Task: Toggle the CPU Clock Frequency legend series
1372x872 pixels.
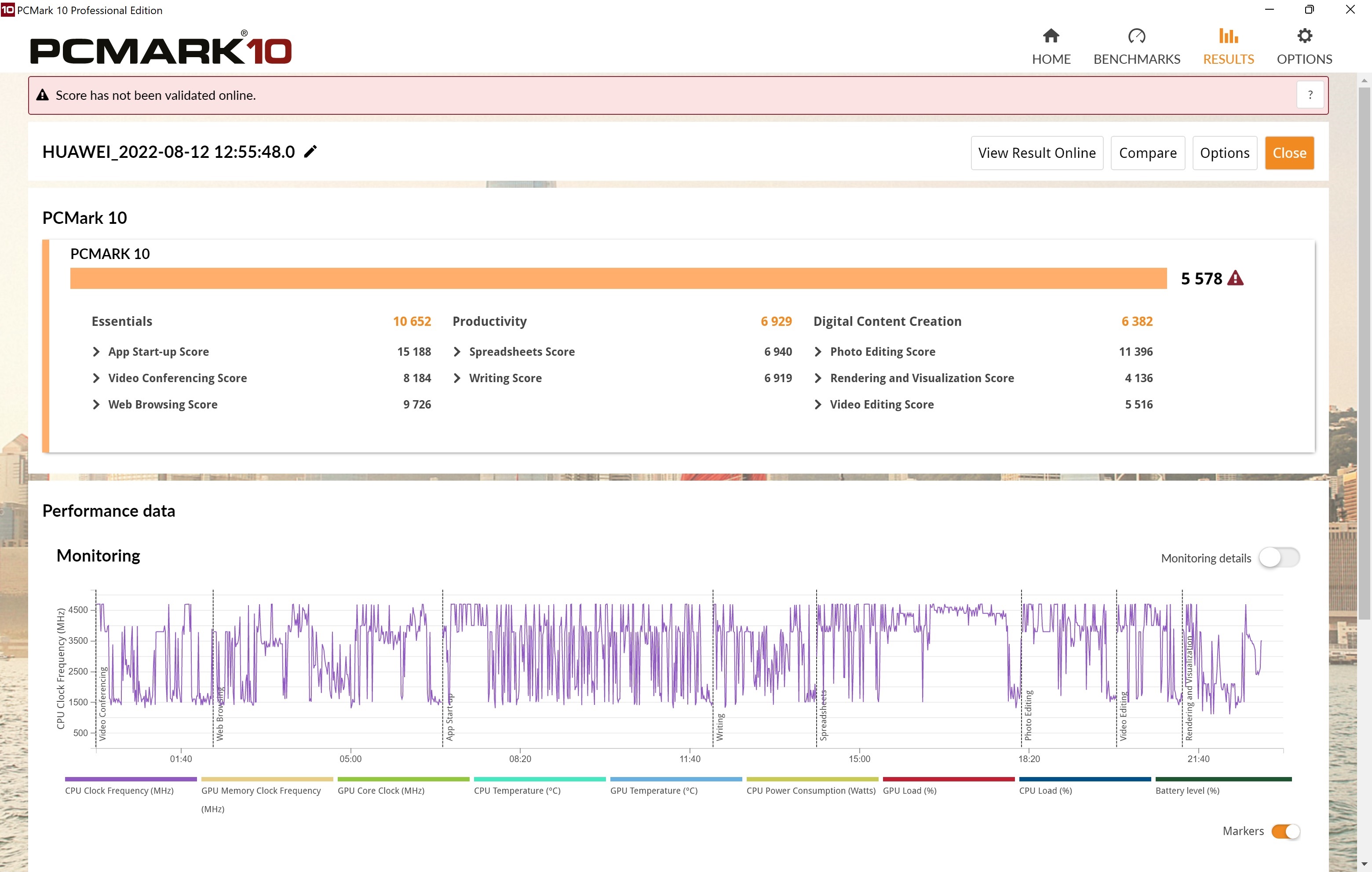Action: point(119,790)
